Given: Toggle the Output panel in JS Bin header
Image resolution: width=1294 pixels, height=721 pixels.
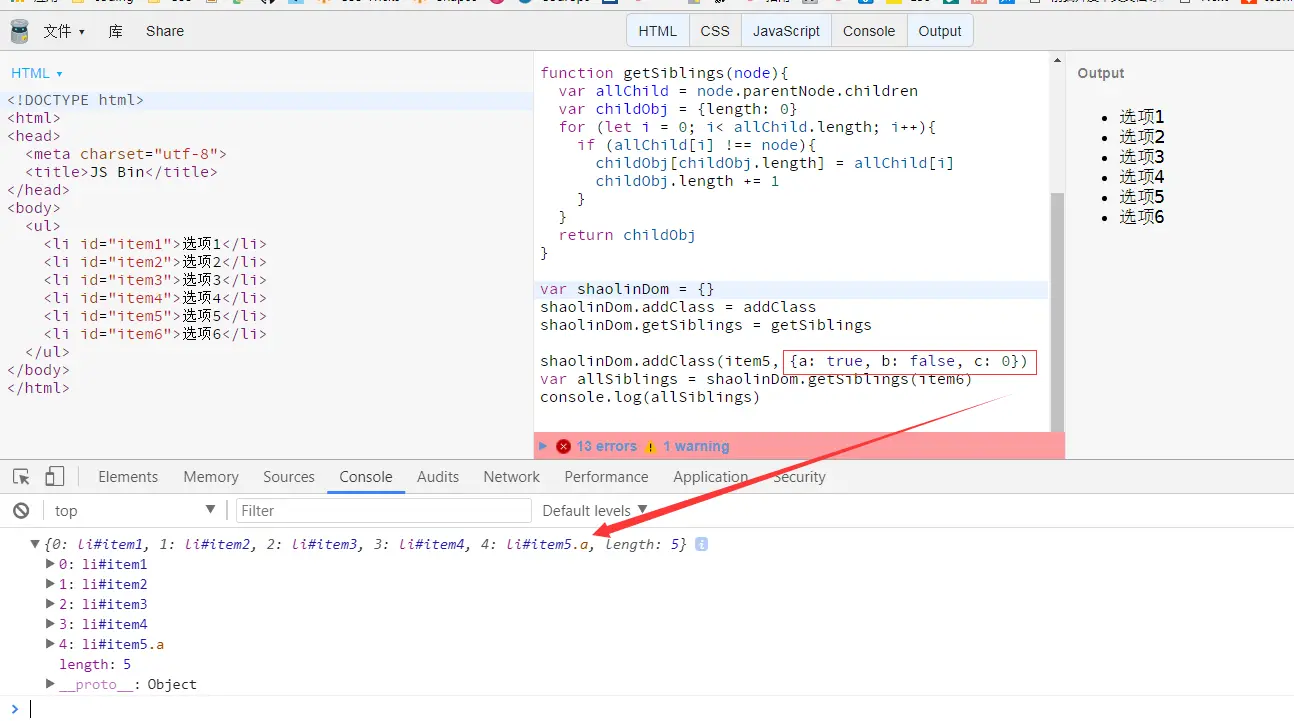Looking at the screenshot, I should click(940, 31).
